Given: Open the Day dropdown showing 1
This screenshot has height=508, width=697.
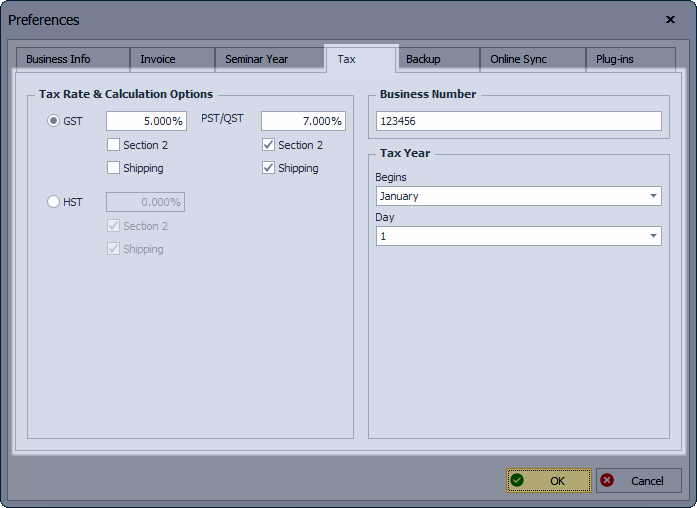Looking at the screenshot, I should tap(519, 236).
